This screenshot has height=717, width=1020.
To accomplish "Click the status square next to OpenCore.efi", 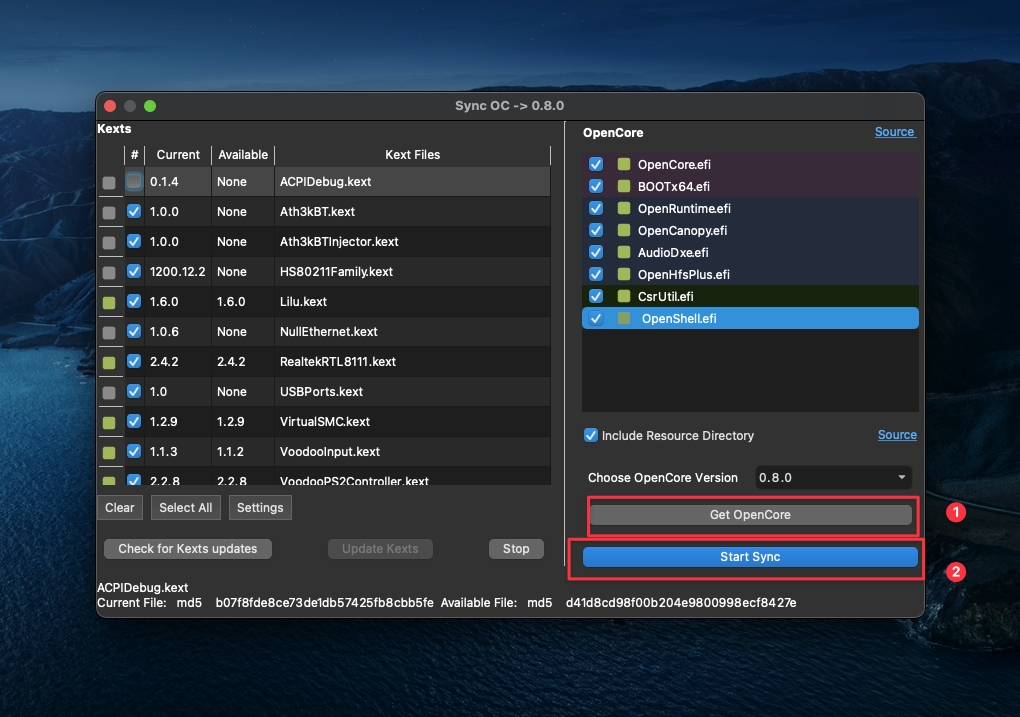I will tap(624, 164).
